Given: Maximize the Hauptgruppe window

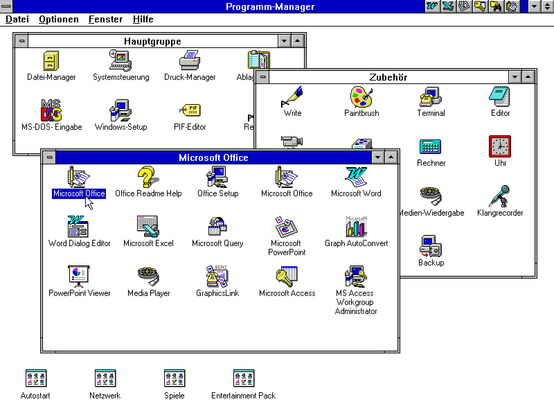Looking at the screenshot, I should 297,41.
